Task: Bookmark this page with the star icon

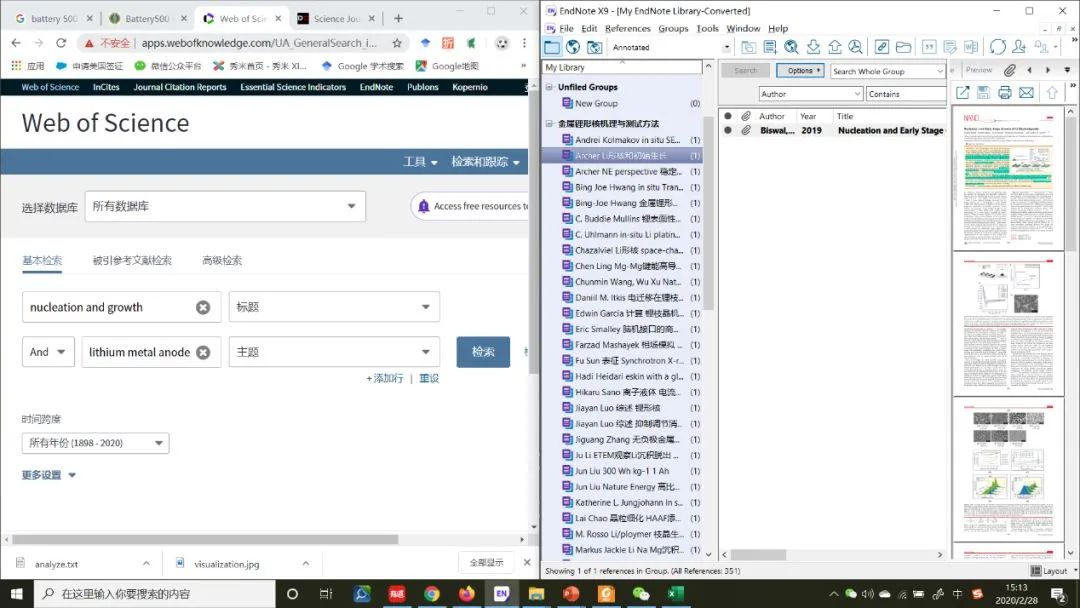Action: (397, 43)
